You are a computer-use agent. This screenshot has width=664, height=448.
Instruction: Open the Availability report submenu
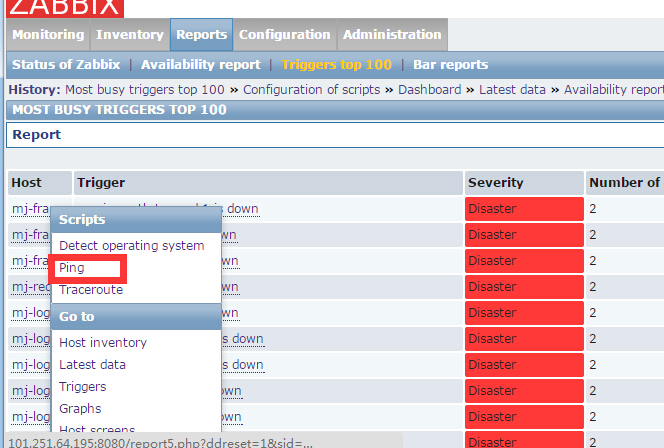[x=201, y=64]
